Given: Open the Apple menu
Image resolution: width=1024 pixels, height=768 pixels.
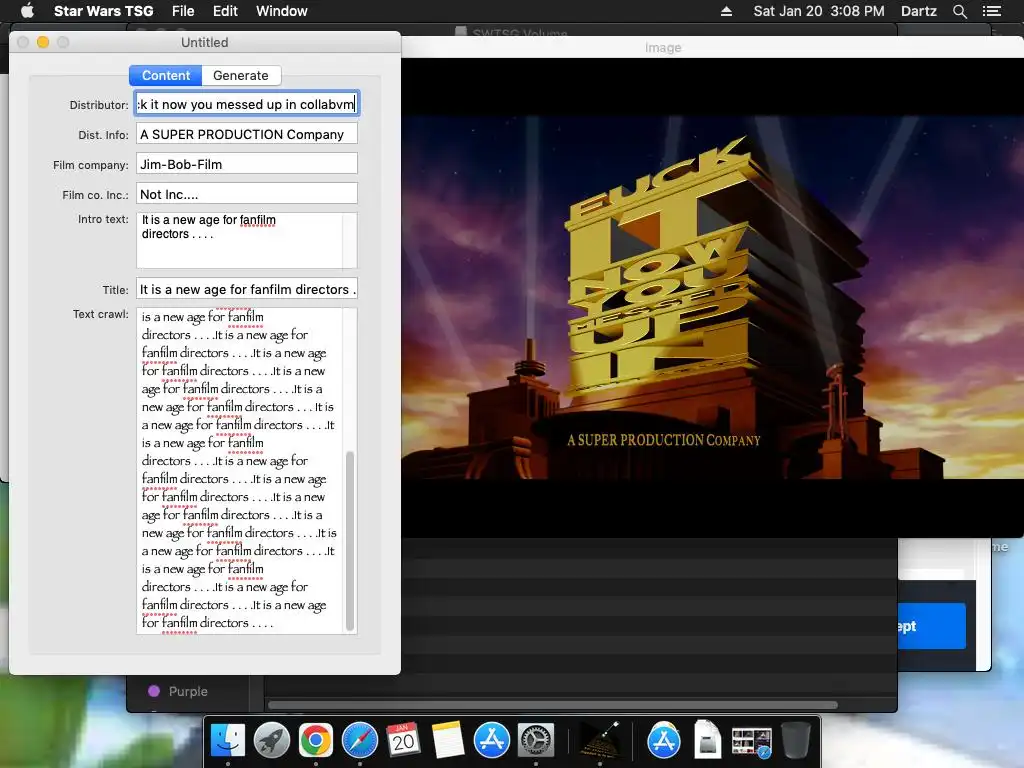Looking at the screenshot, I should click(27, 11).
